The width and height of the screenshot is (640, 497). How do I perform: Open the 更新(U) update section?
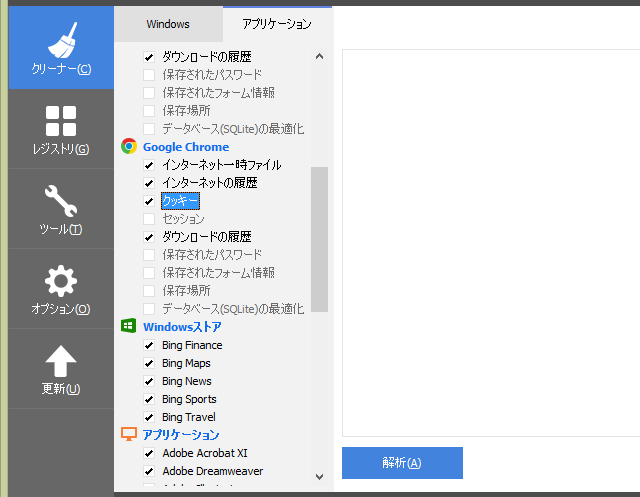tap(61, 369)
